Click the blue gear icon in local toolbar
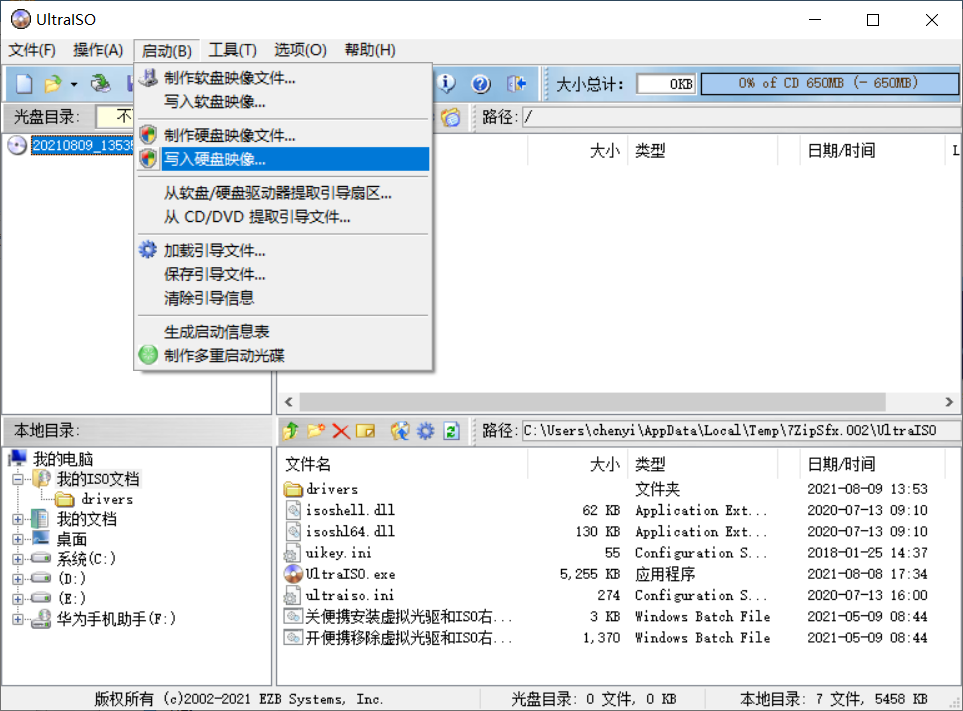963x711 pixels. tap(426, 431)
